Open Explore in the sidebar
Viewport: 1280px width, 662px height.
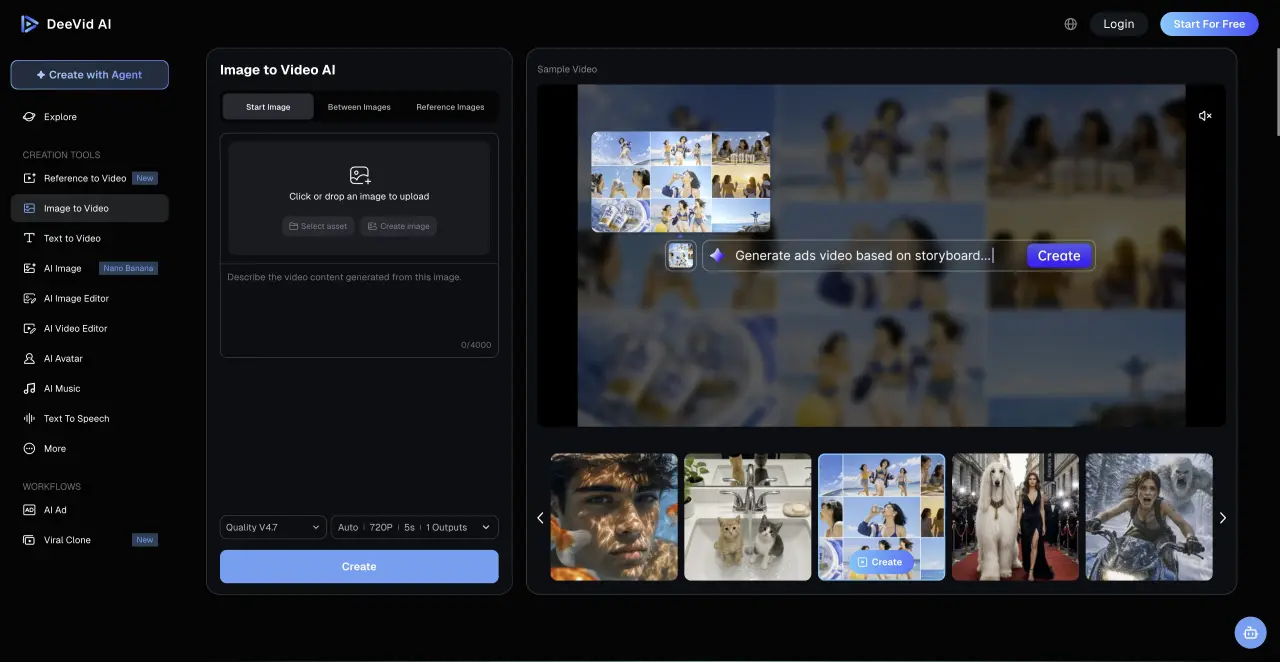90,117
